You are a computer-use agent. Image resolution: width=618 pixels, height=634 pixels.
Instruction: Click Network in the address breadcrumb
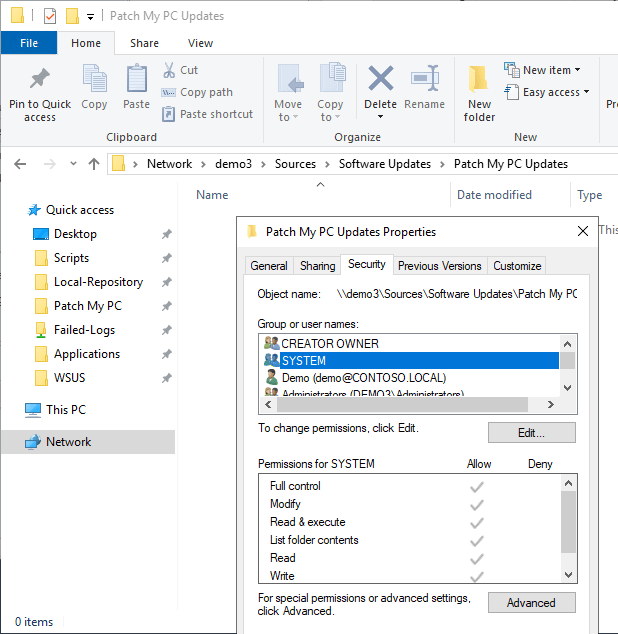[169, 164]
